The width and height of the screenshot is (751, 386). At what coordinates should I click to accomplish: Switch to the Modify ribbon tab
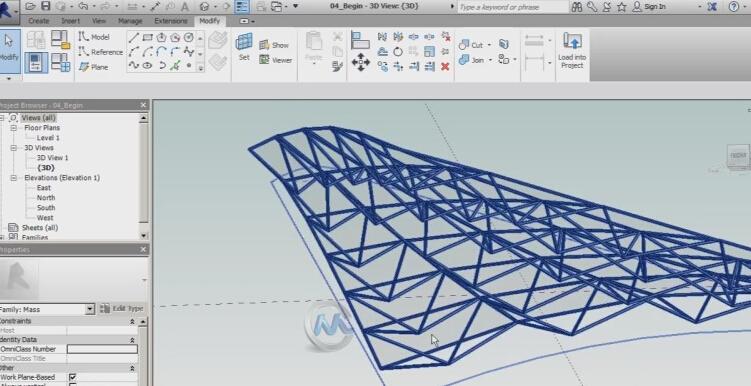tap(209, 21)
